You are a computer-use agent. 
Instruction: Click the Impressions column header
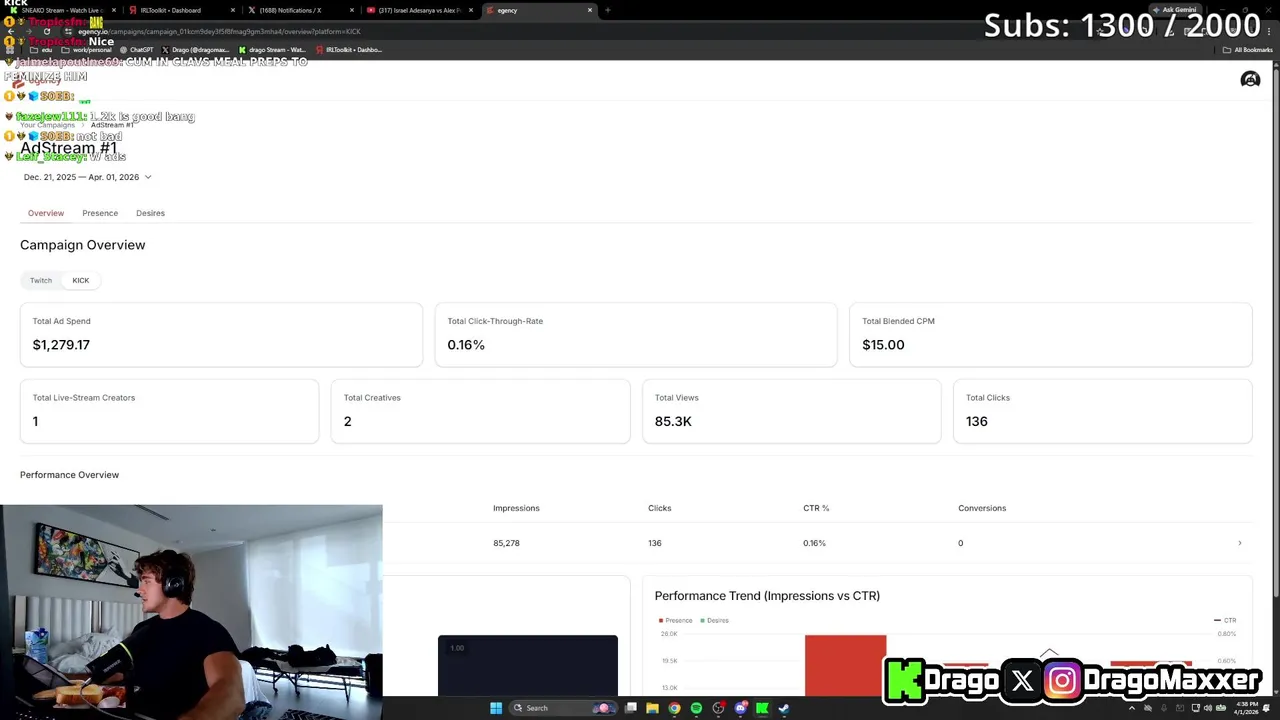tap(516, 508)
